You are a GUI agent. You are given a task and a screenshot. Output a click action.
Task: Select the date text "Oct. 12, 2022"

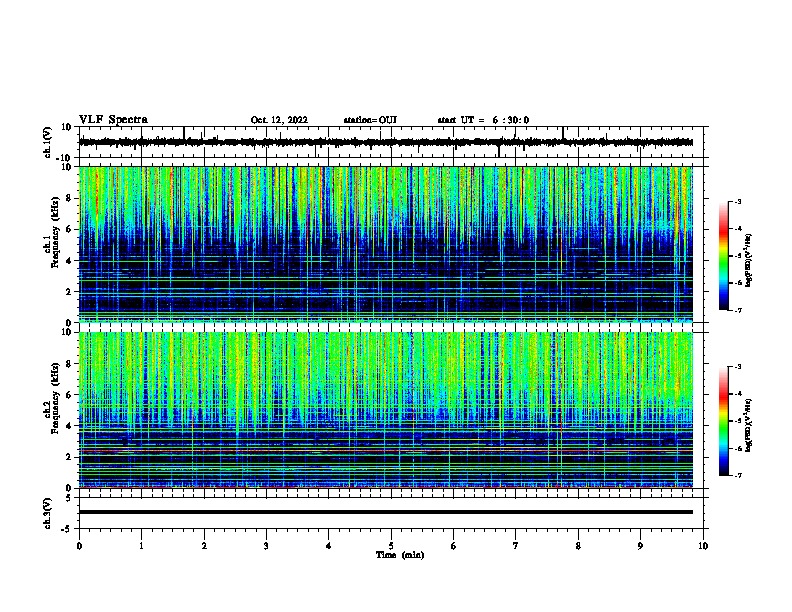coord(279,120)
